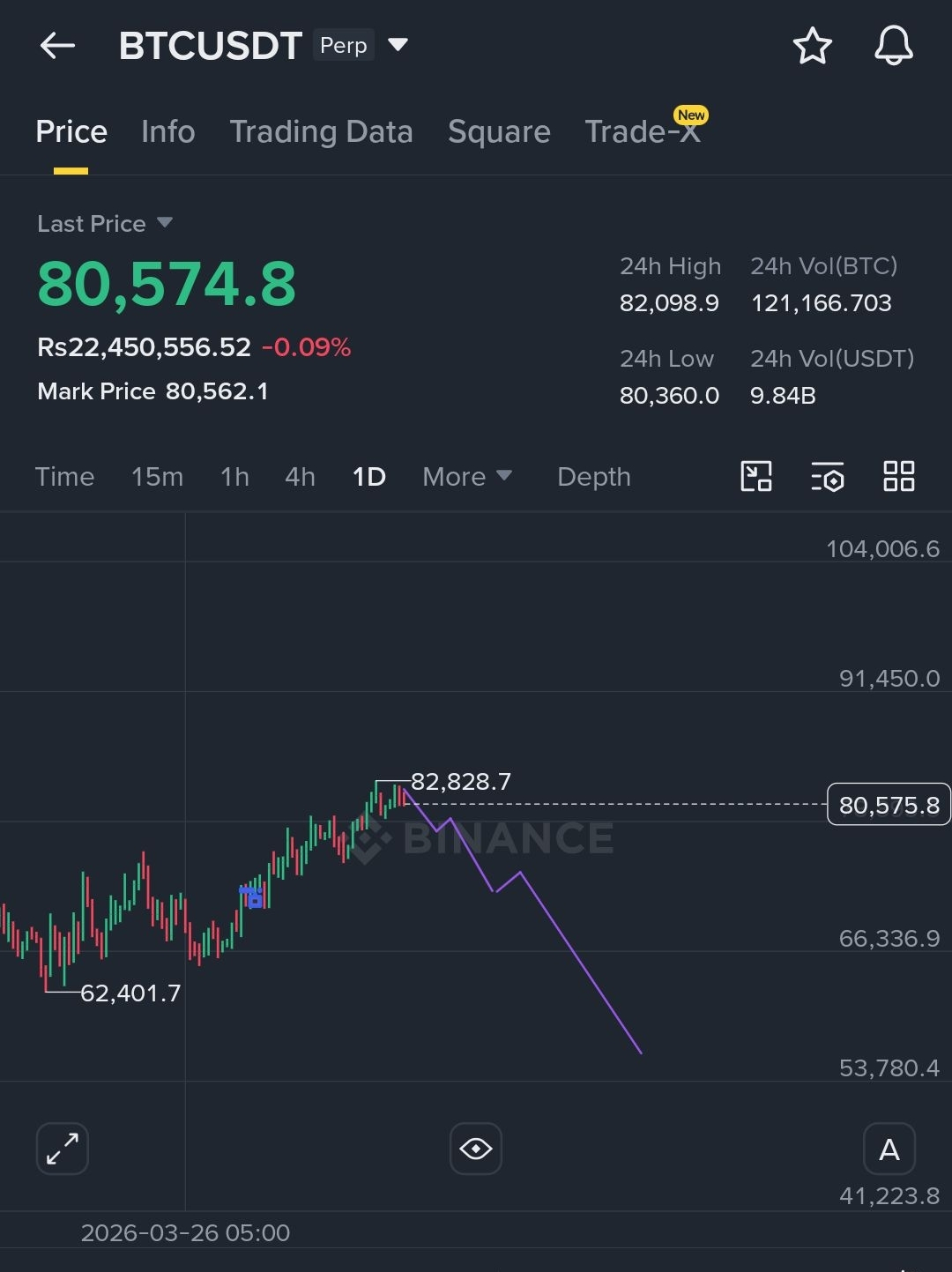Screen dimensions: 952x1272
Task: Open the Trade-X tab
Action: 643,131
